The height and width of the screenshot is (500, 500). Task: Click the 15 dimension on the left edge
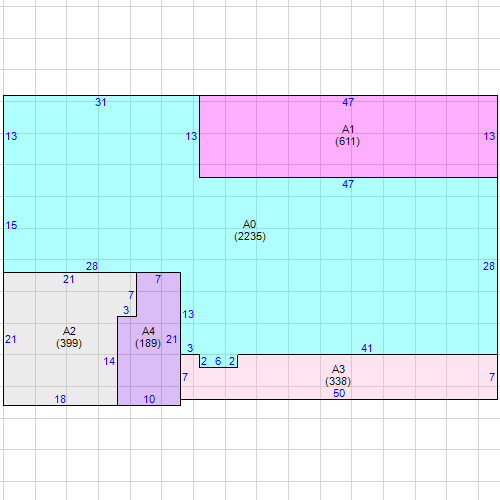point(11,225)
